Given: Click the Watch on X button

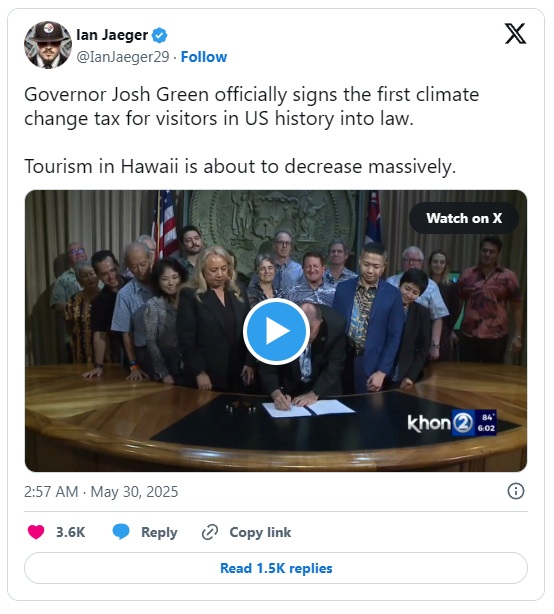Looking at the screenshot, I should 464,218.
